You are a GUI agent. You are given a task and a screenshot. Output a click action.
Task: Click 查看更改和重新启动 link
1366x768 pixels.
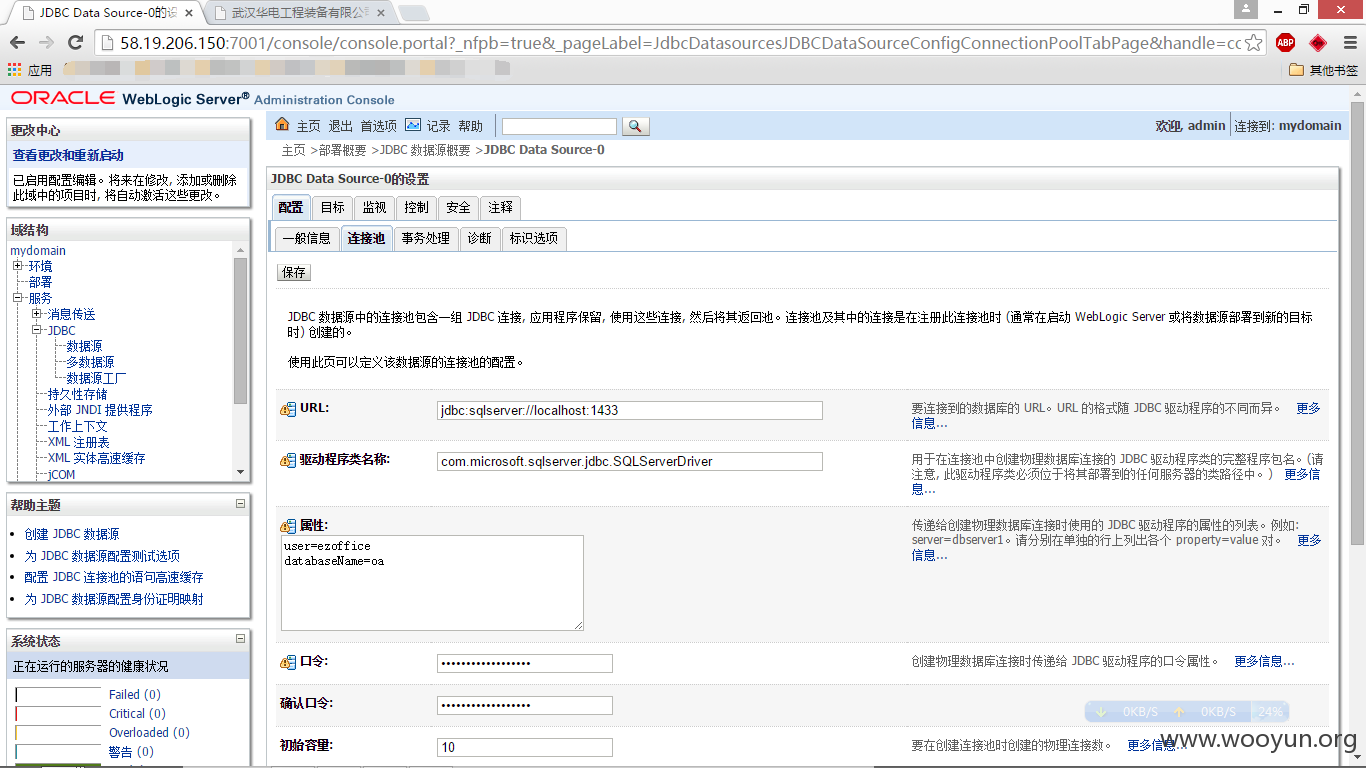(68, 155)
